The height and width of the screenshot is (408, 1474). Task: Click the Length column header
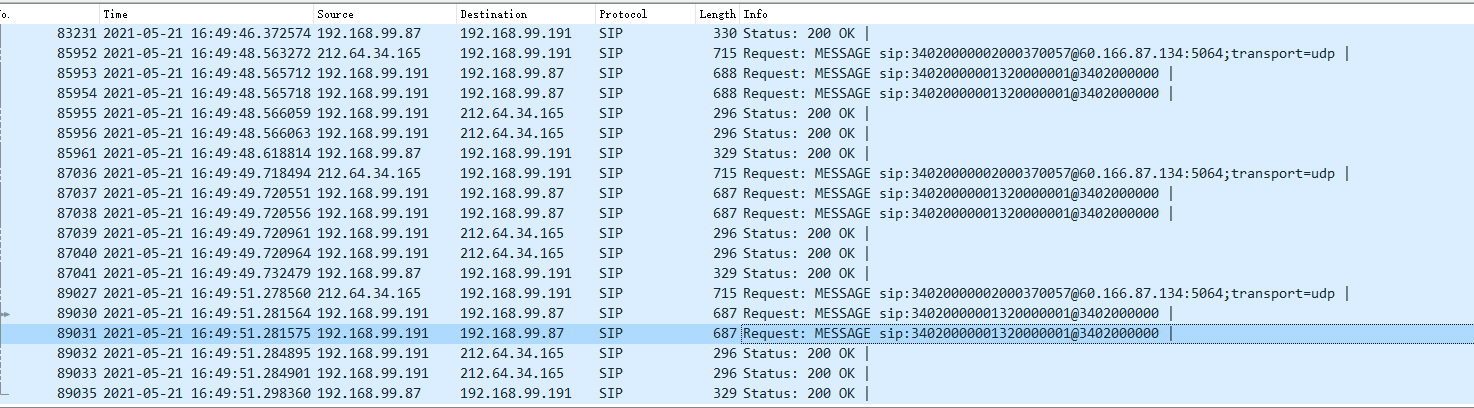(x=717, y=14)
